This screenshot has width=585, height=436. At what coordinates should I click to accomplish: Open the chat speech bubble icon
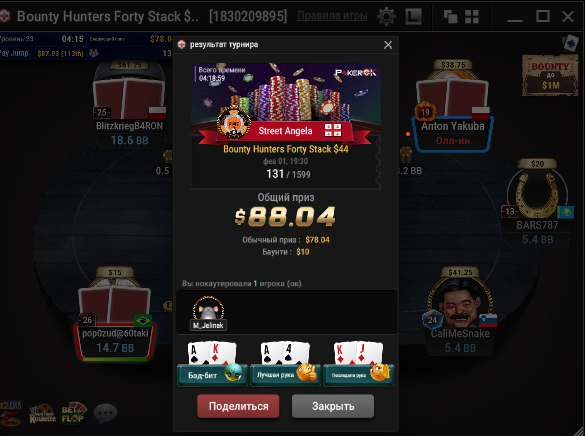coord(106,413)
